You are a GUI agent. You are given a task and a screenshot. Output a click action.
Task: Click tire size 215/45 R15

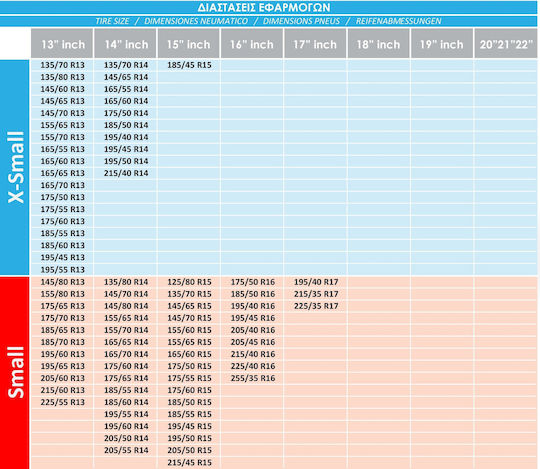point(189,462)
